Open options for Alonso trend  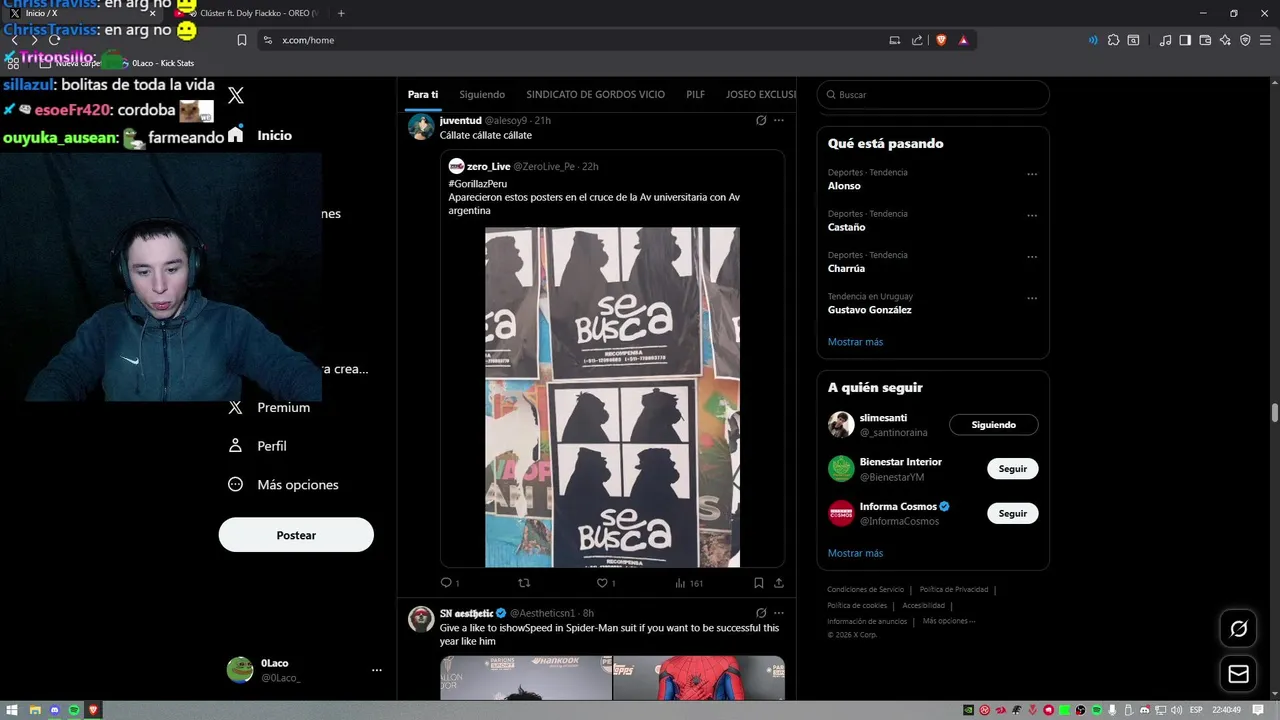(1032, 174)
